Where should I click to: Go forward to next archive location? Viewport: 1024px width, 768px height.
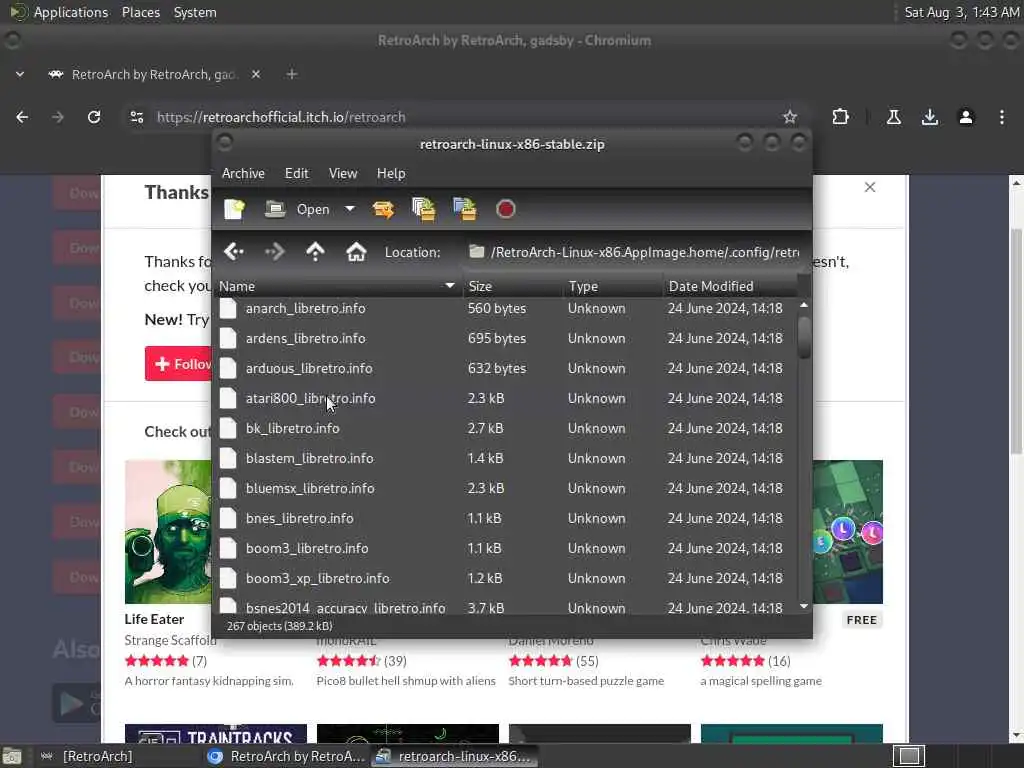275,251
